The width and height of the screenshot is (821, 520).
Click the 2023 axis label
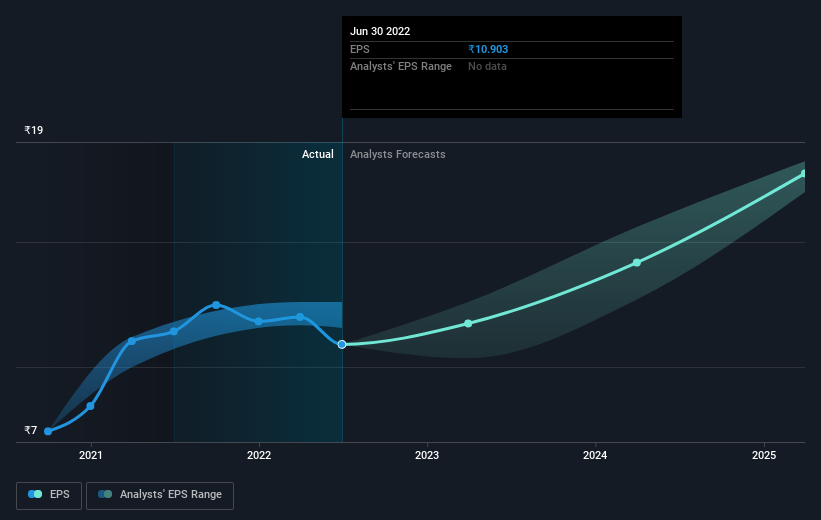[427, 456]
